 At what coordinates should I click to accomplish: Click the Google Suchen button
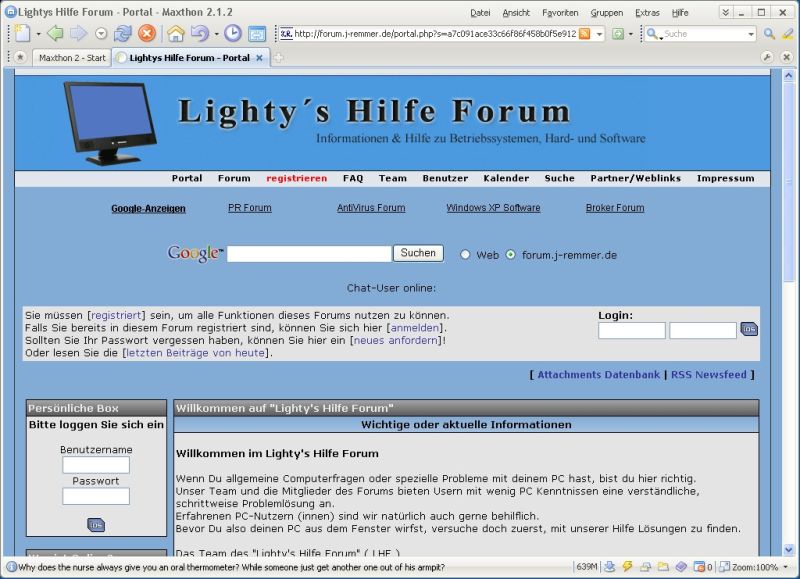coord(418,253)
